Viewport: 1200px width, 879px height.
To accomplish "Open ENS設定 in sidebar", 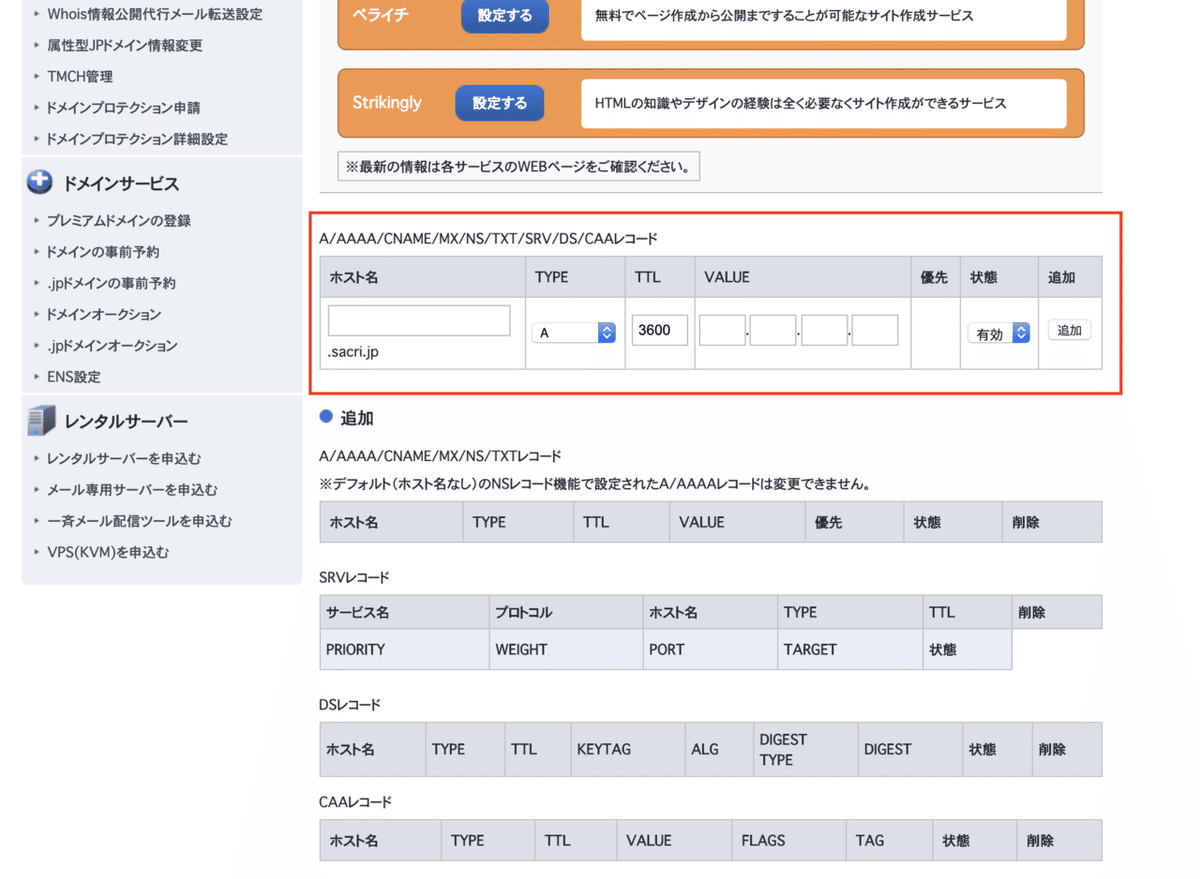I will (73, 377).
